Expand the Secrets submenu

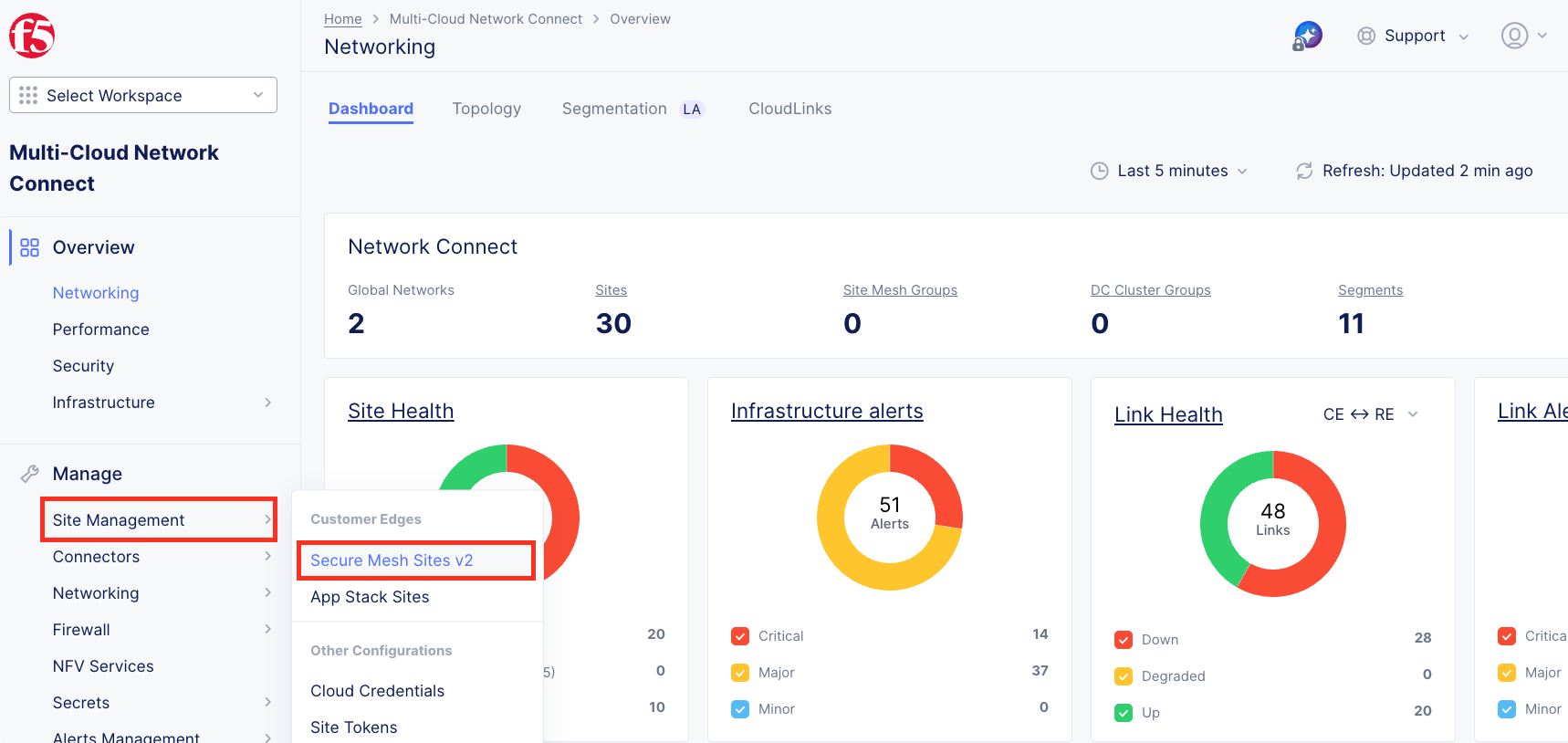161,703
